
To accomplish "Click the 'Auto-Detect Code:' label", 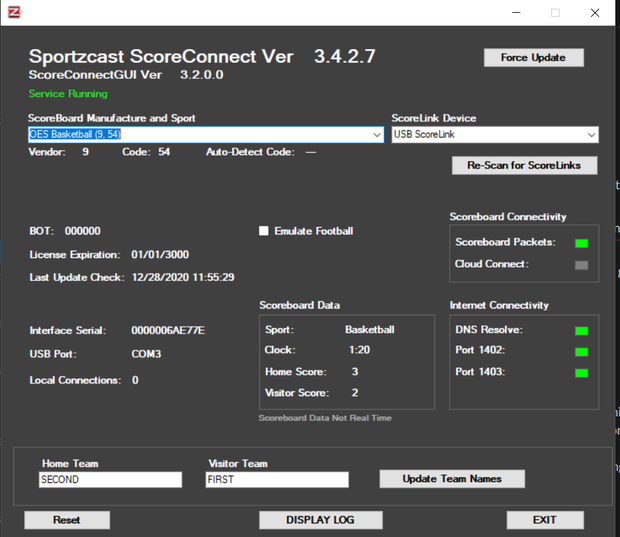I will point(250,152).
